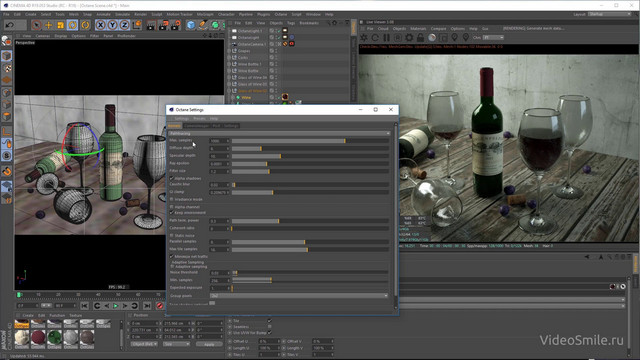This screenshot has height=360, width=640.
Task: Toggle the Y axis lock
Action: click(x=112, y=25)
